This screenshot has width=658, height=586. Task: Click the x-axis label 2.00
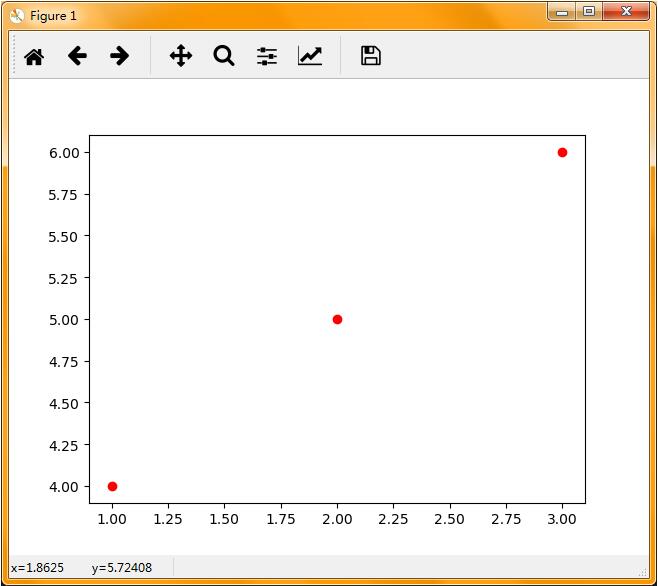click(337, 519)
